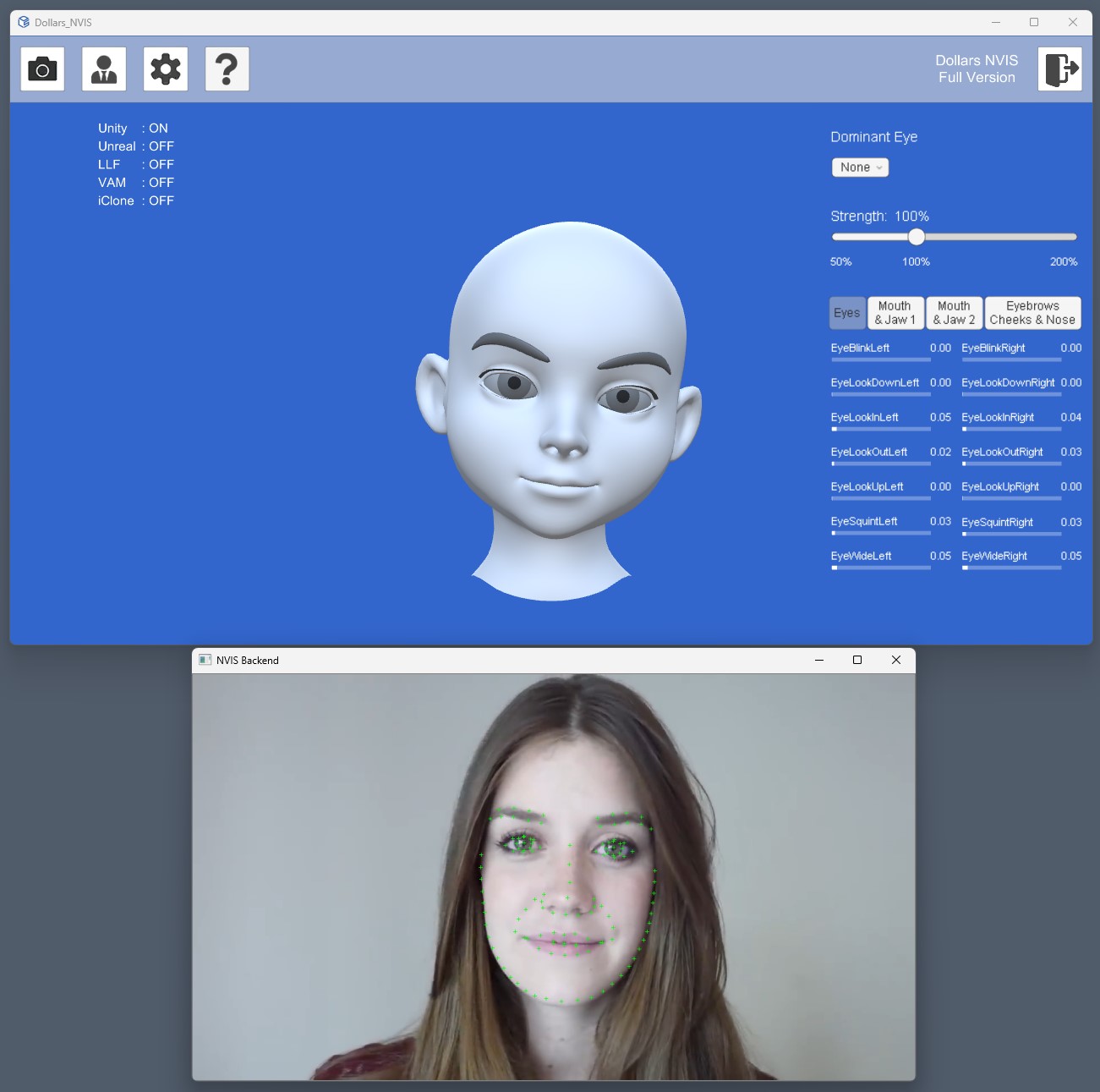Switch to the Mouth & Jaw 1 tab
The image size is (1100, 1092).
[895, 313]
